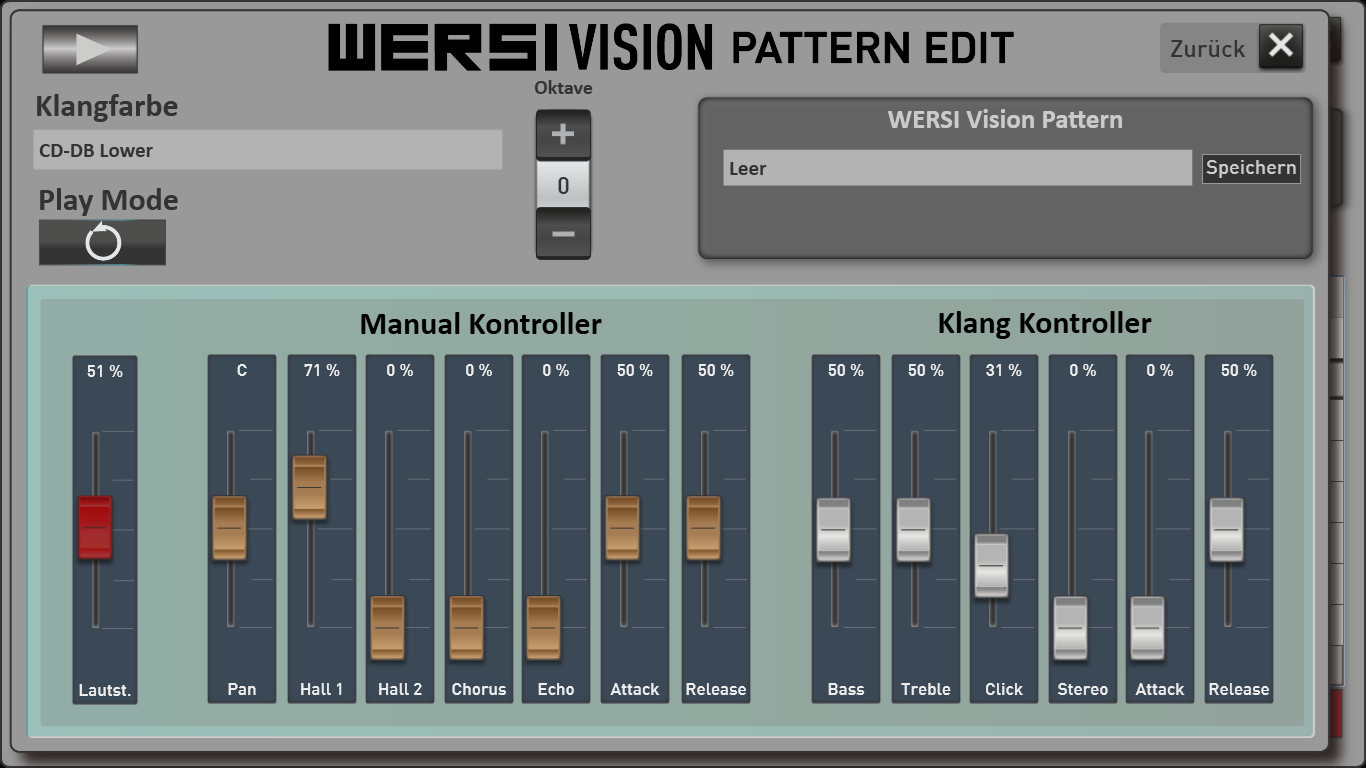Select the C value above Pan
The height and width of the screenshot is (768, 1366).
coord(242,370)
